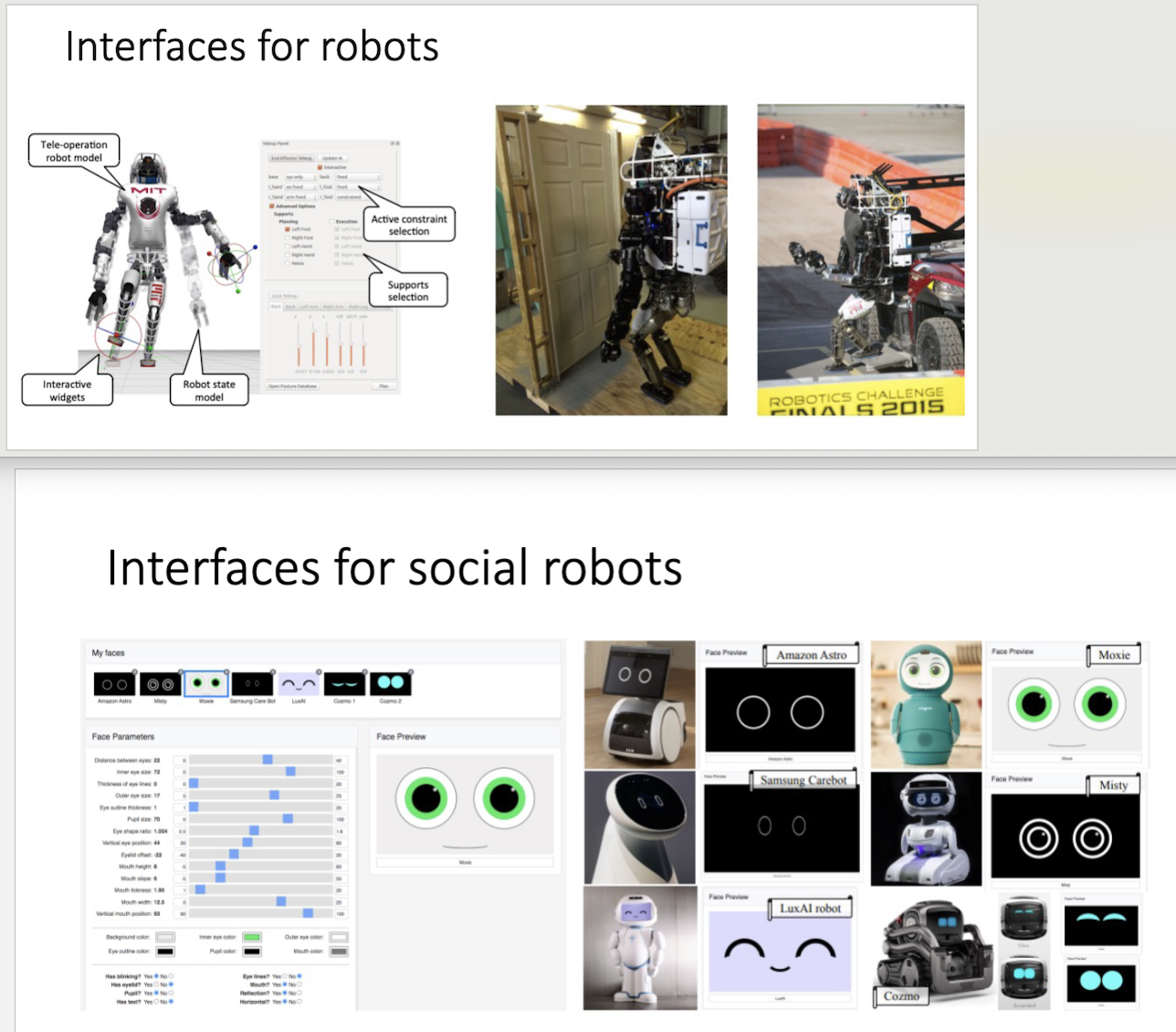Adjust the Pupil size slider
This screenshot has height=1032, width=1176.
coord(261,819)
